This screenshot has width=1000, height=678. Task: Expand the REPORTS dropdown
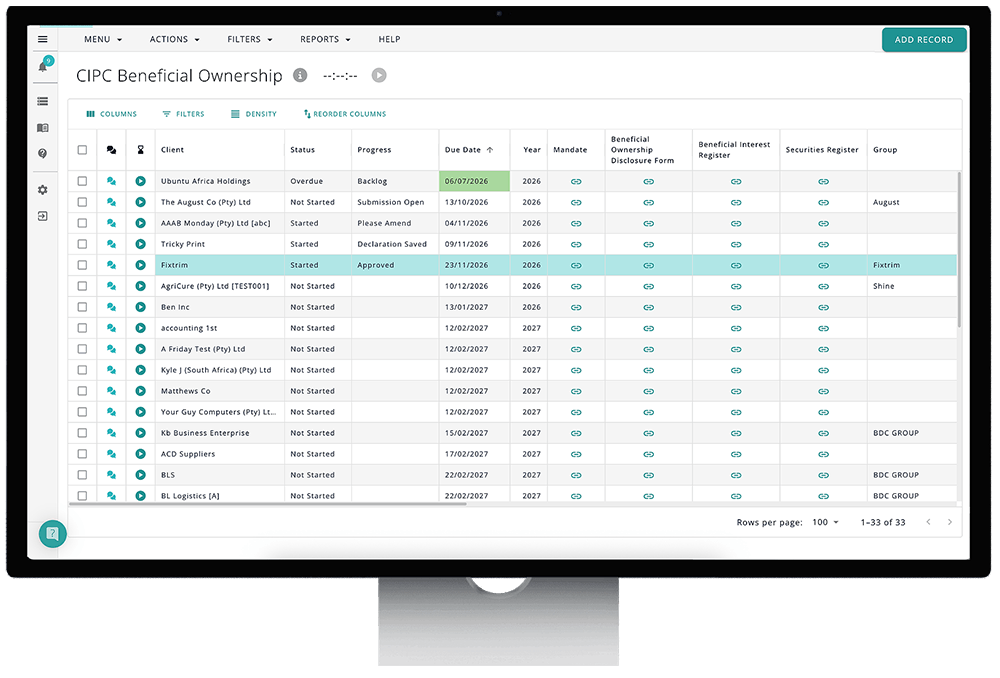coord(325,40)
